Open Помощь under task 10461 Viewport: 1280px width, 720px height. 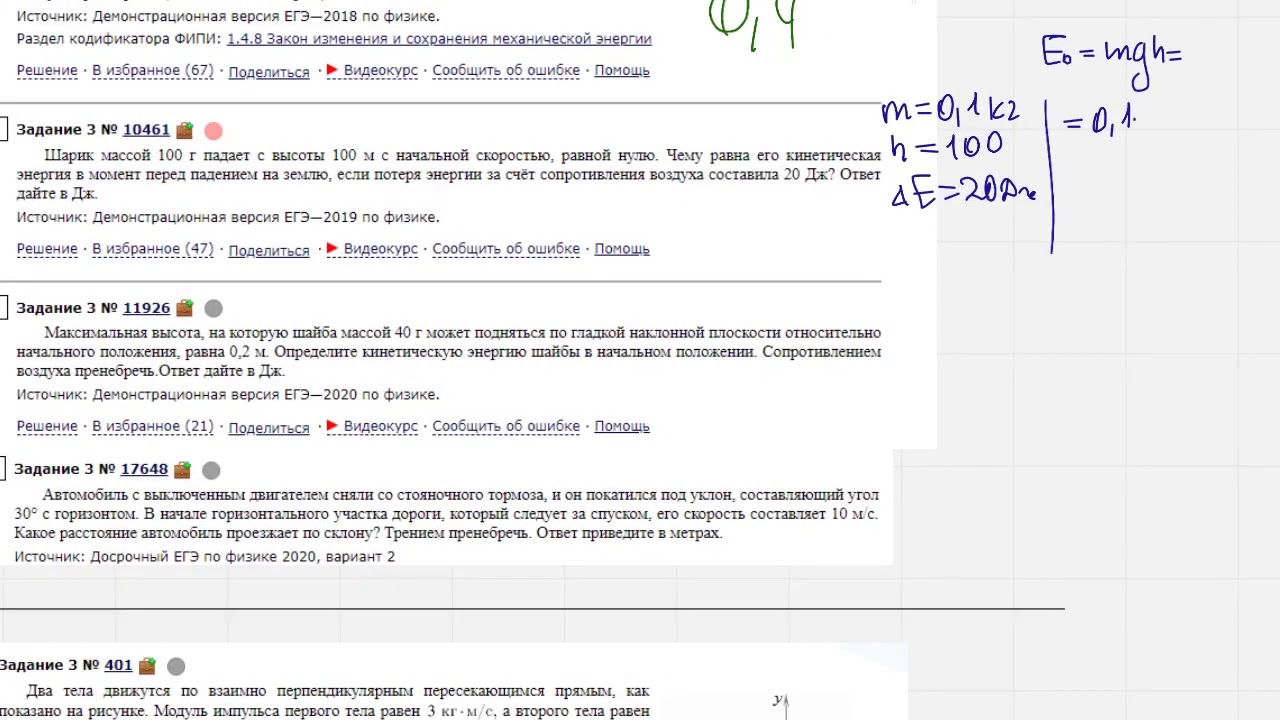click(x=622, y=249)
